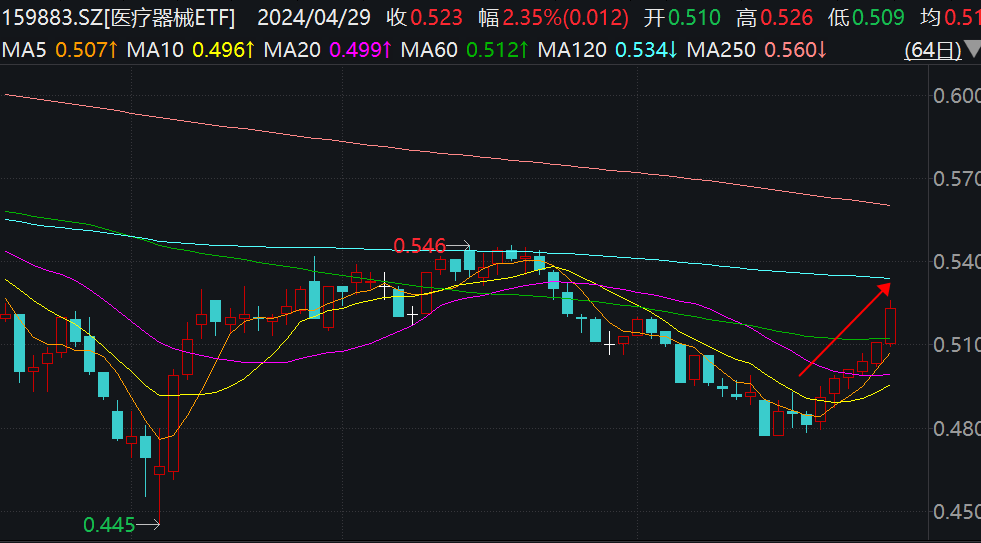The image size is (981, 543).
Task: Click the high price 高 0.526
Action: [x=775, y=18]
